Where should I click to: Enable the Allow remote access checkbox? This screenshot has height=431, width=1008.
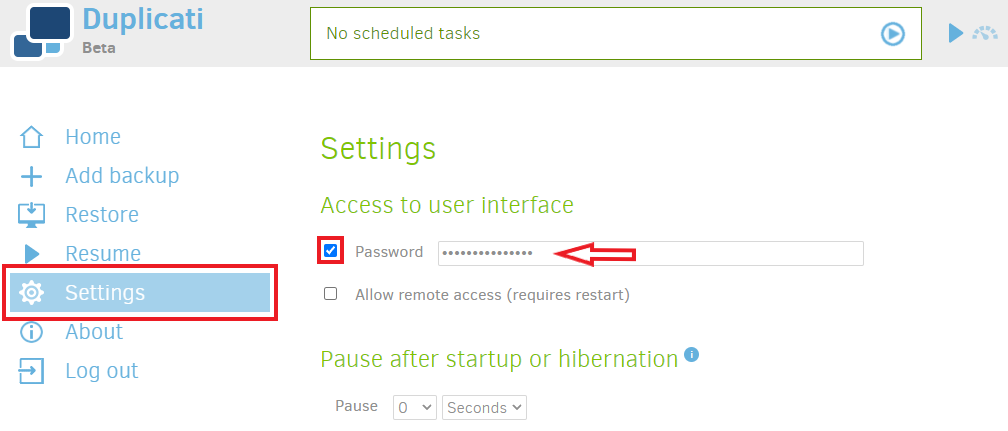[x=330, y=294]
